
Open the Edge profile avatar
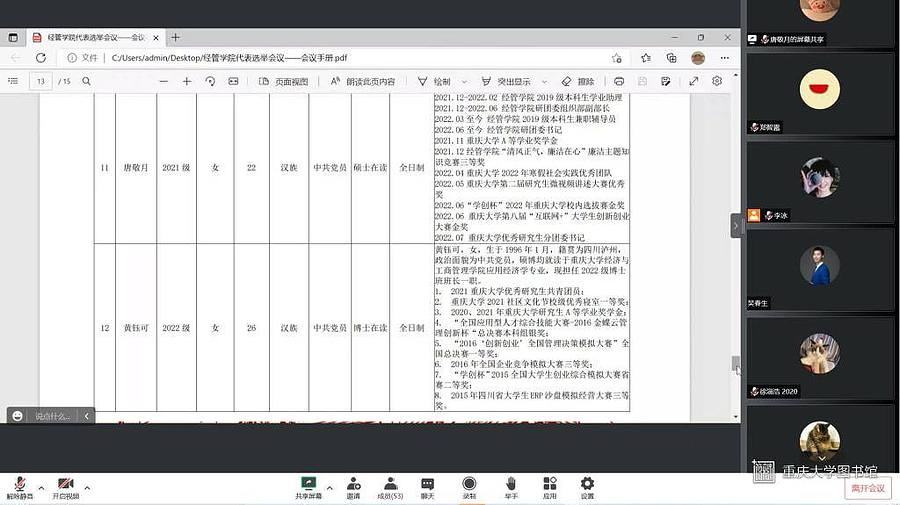[x=698, y=58]
